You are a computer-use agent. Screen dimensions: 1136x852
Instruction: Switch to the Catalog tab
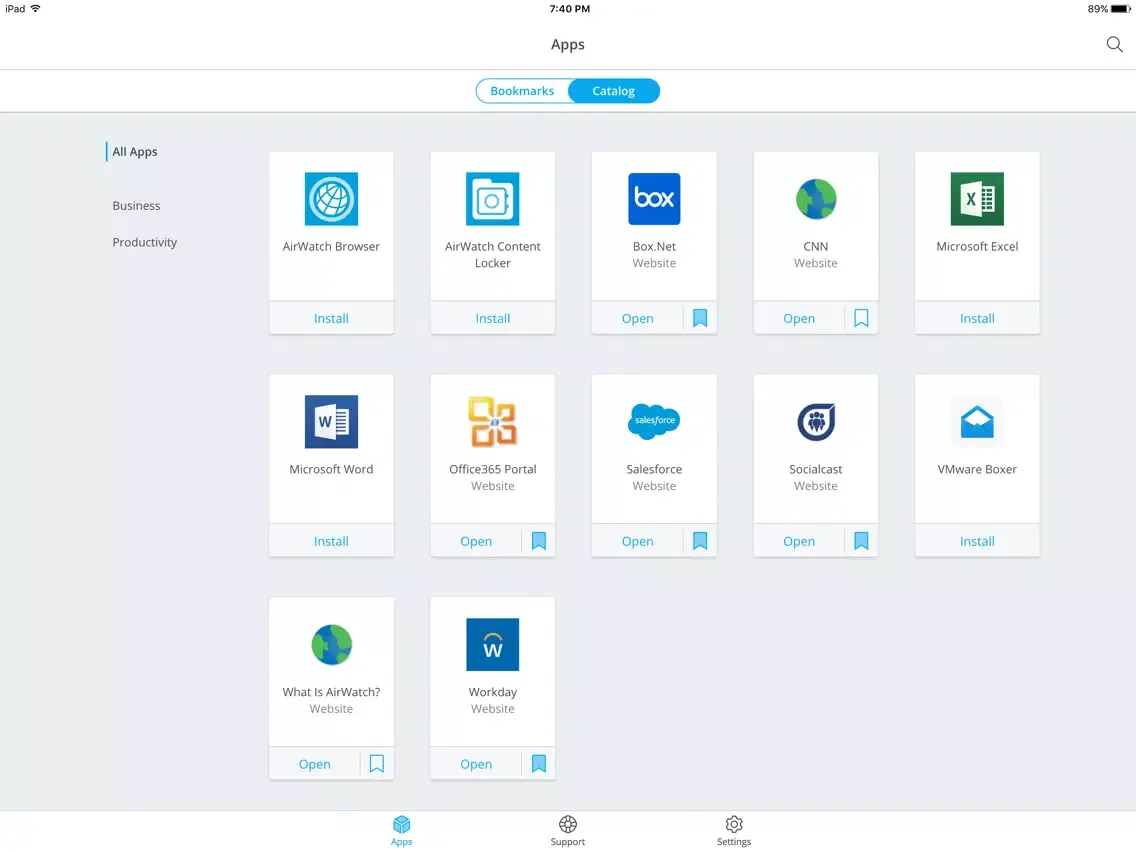pos(614,91)
